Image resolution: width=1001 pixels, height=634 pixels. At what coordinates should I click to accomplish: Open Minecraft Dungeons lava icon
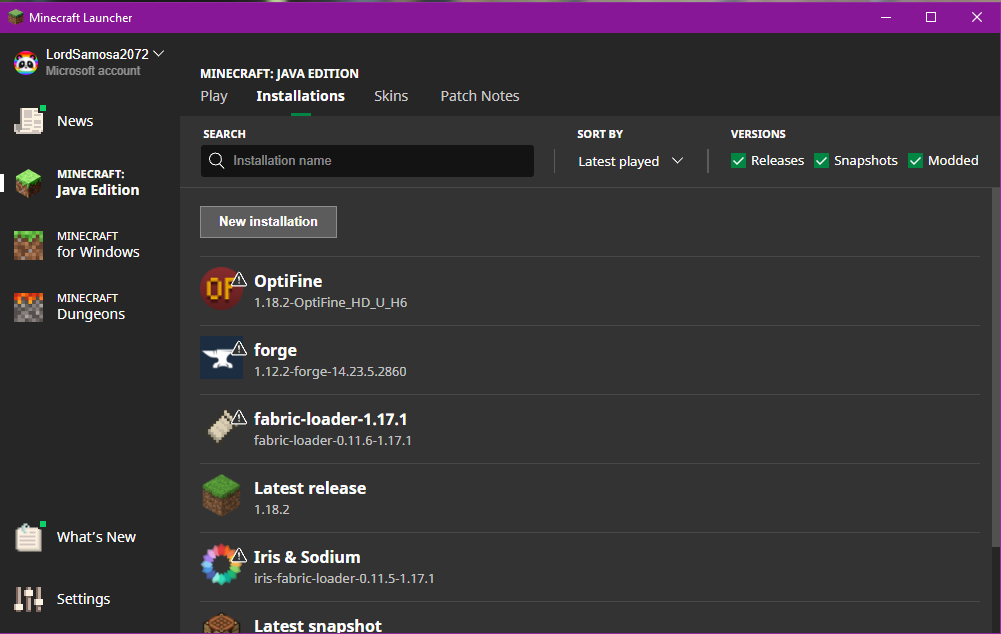click(x=28, y=307)
